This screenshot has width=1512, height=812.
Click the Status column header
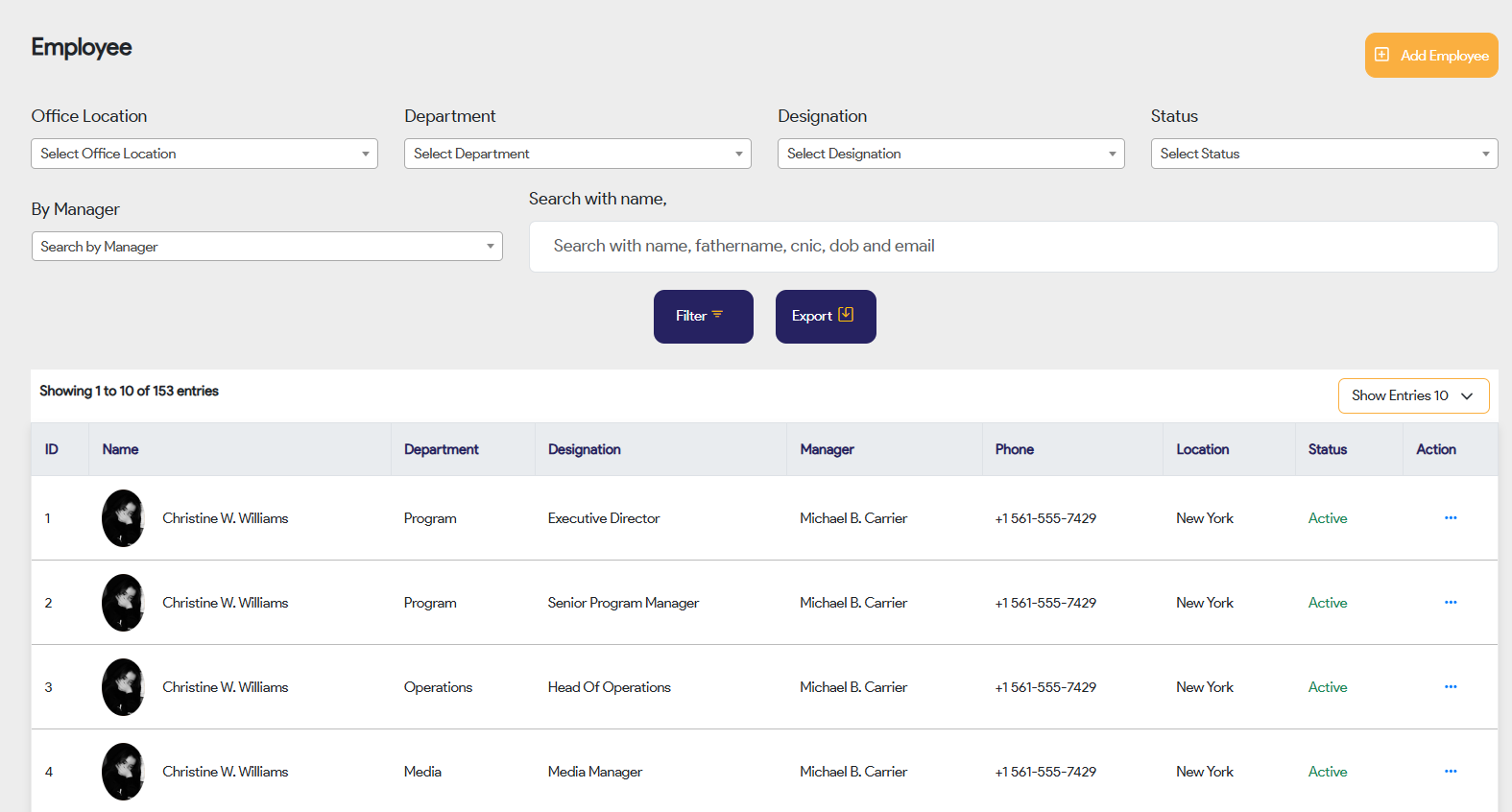(x=1327, y=449)
